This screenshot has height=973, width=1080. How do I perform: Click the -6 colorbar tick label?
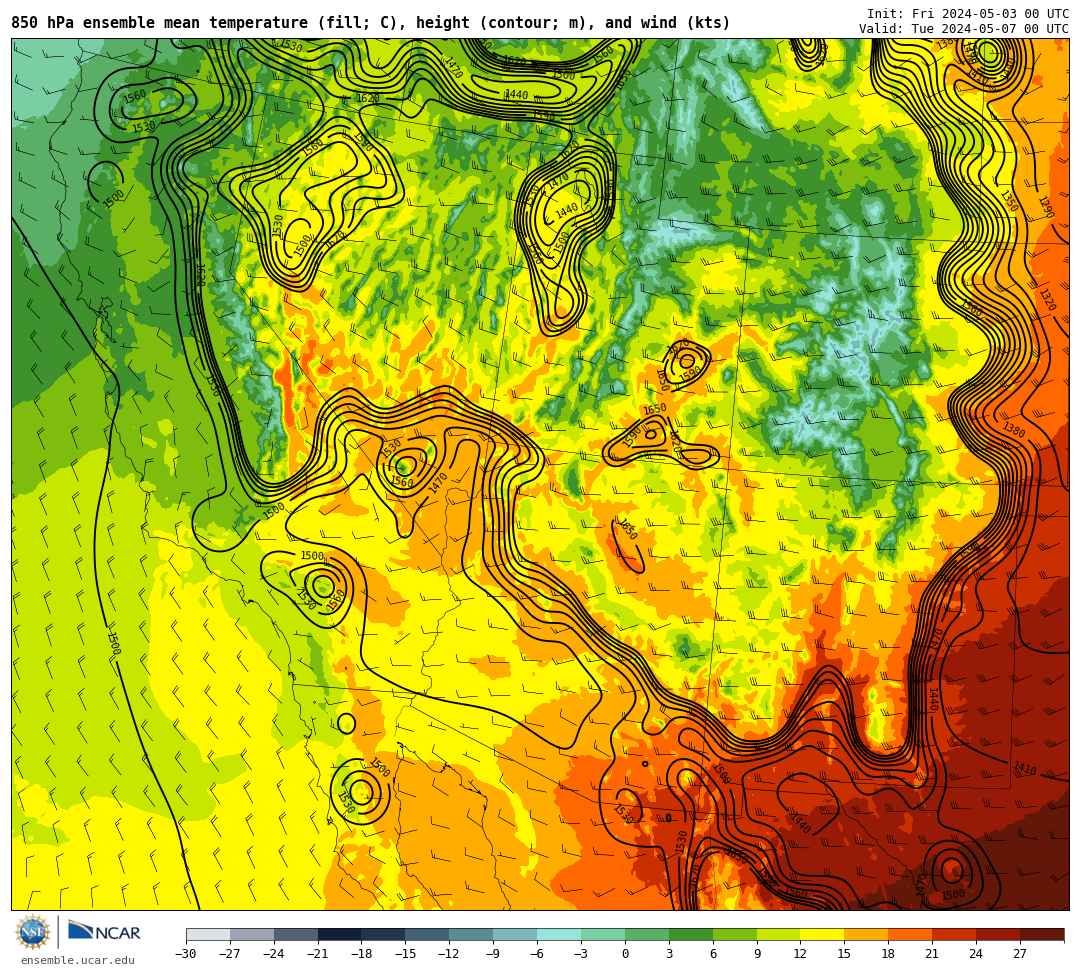(537, 954)
